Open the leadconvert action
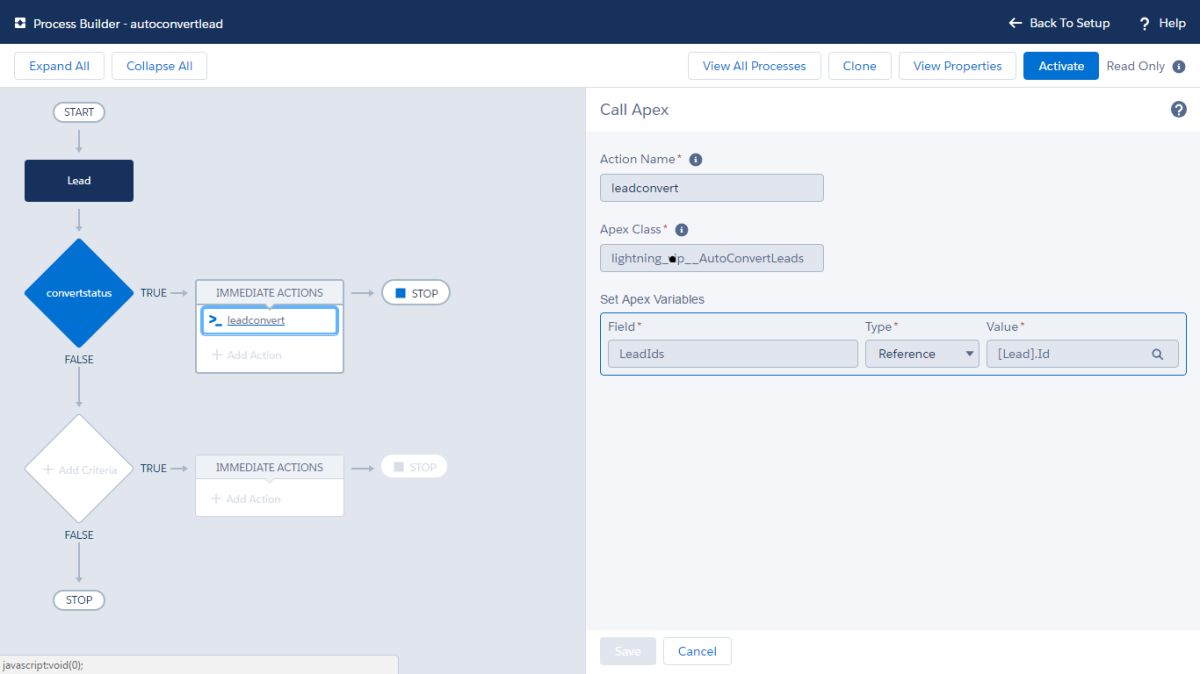 click(x=256, y=320)
